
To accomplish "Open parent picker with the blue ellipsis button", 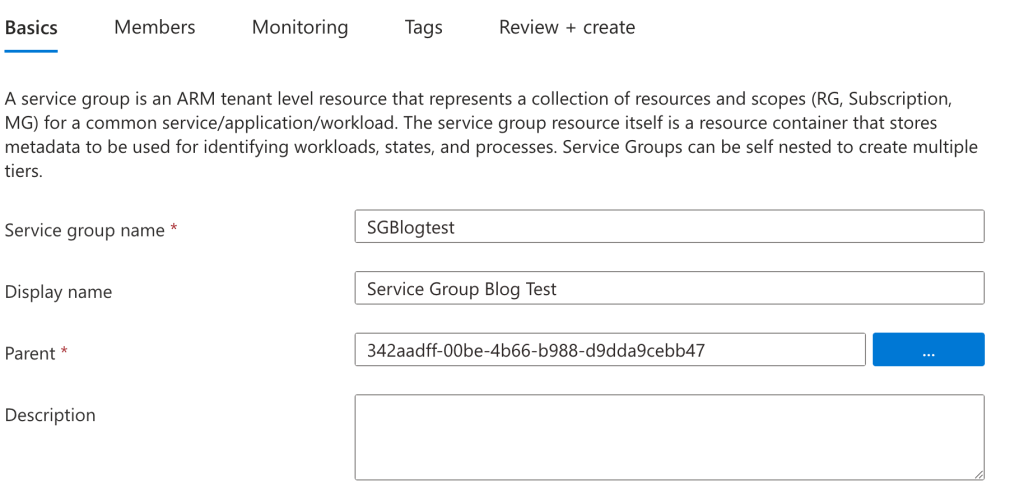I will (x=928, y=350).
